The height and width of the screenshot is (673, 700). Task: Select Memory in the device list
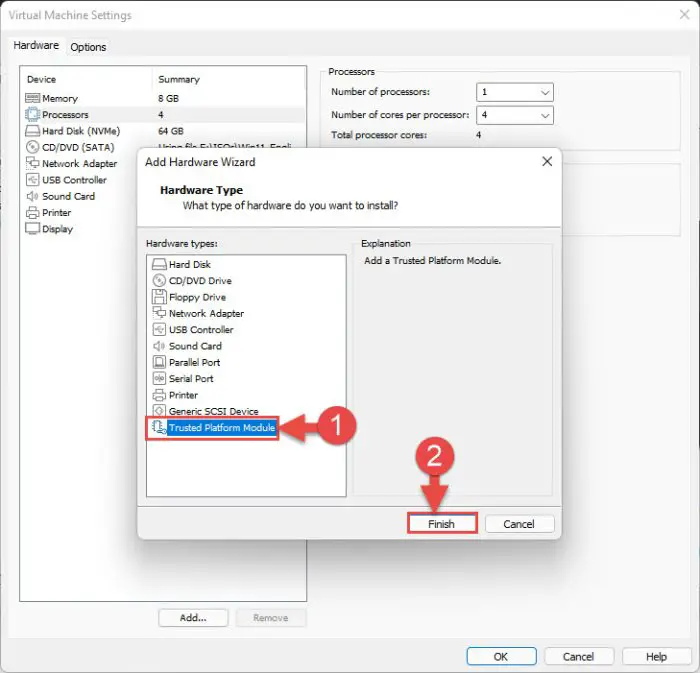(59, 99)
